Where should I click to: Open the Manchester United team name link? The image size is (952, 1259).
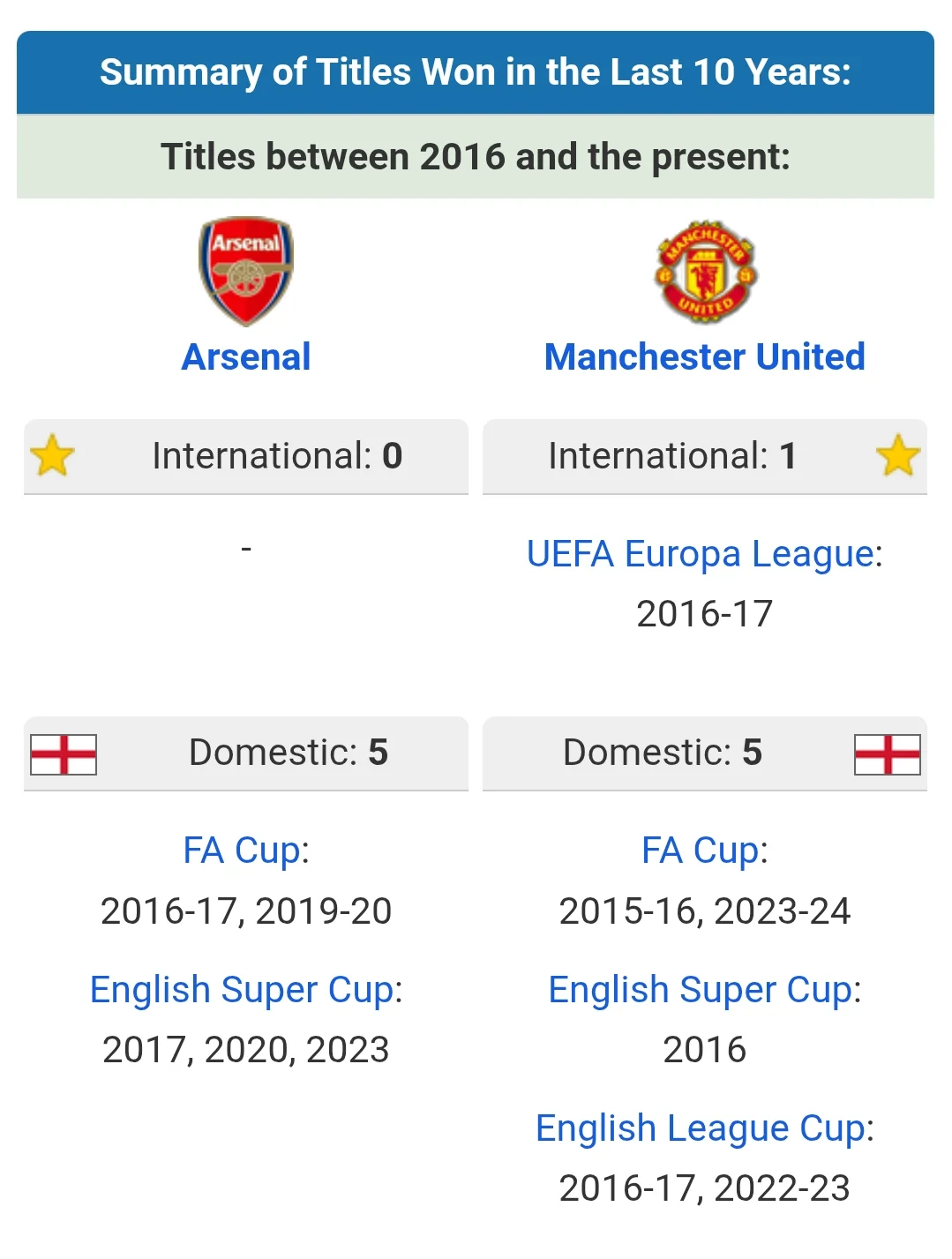pos(705,357)
